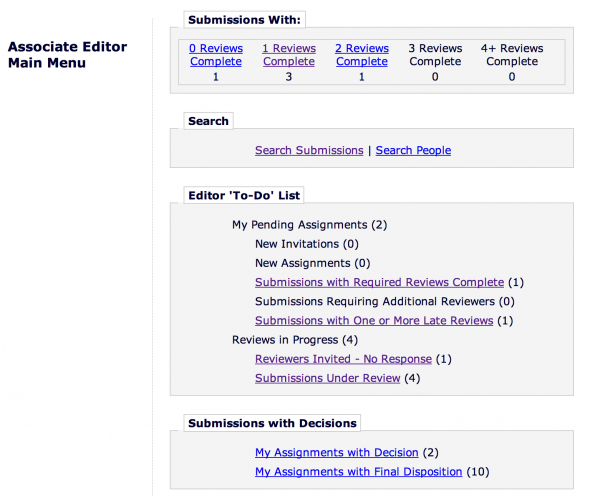Open the 0 Reviews Complete link

(x=215, y=55)
